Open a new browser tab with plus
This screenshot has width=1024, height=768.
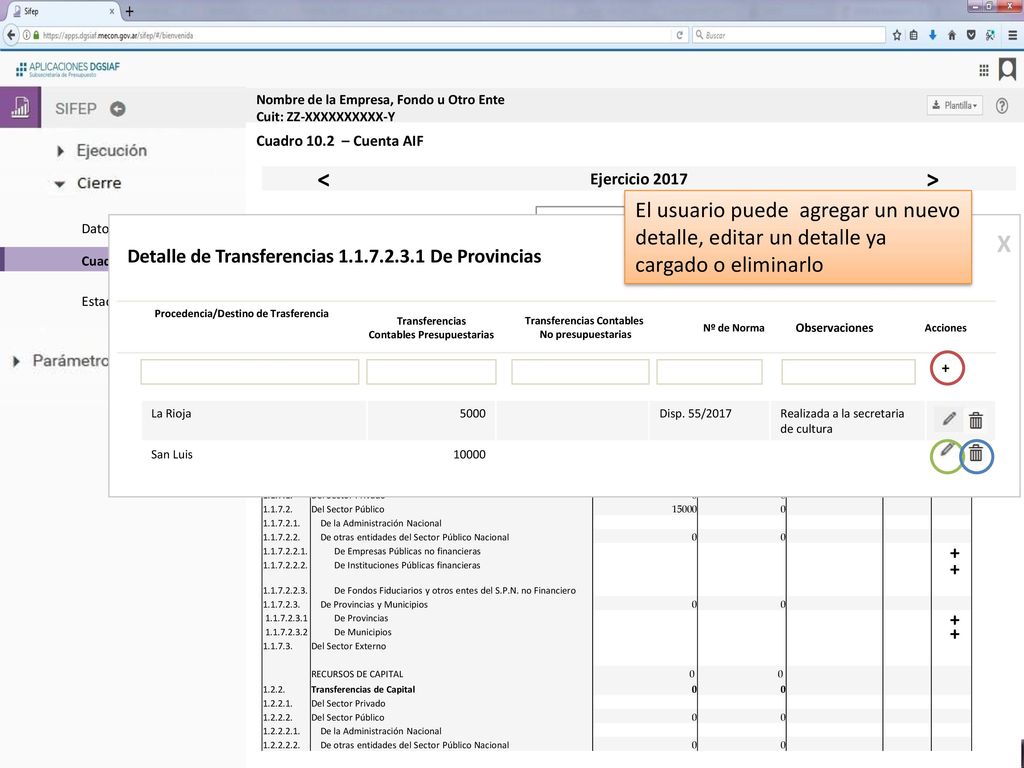tap(129, 11)
